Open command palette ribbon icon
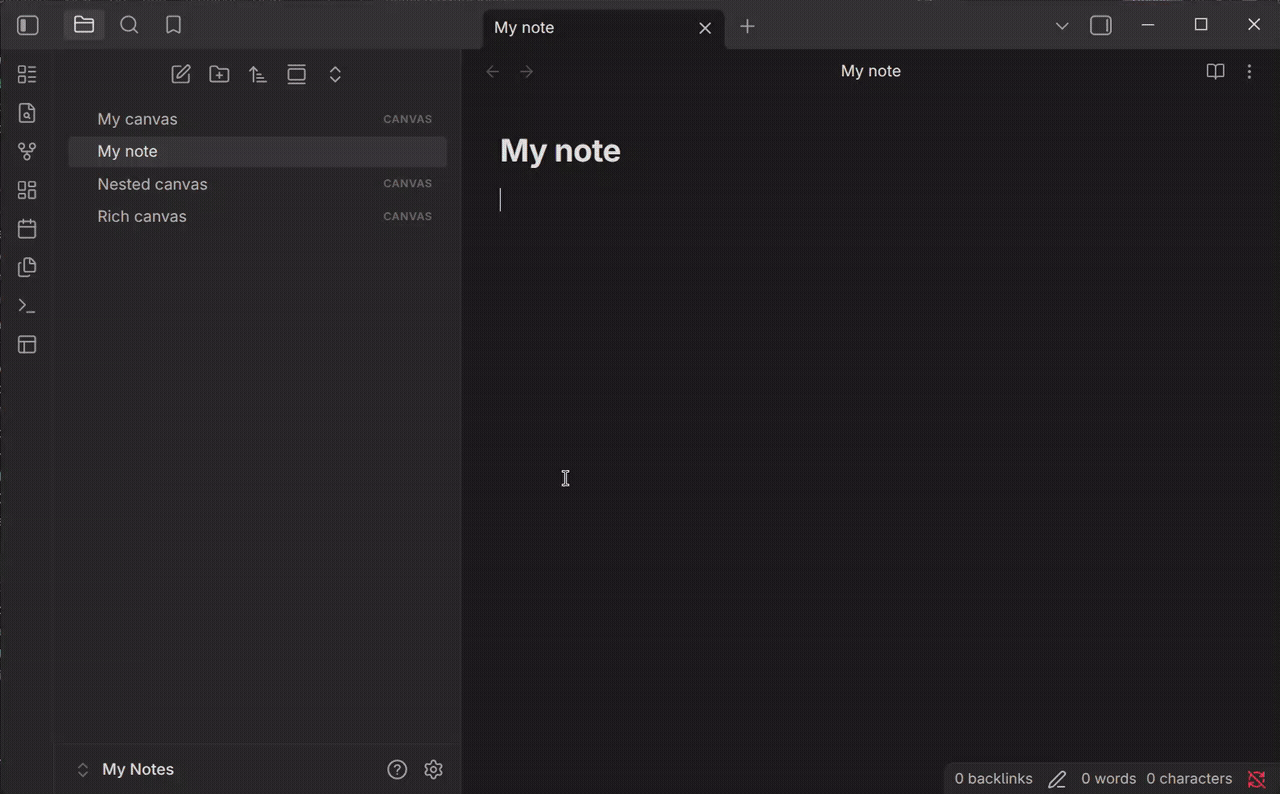Image resolution: width=1280 pixels, height=794 pixels. [x=27, y=306]
